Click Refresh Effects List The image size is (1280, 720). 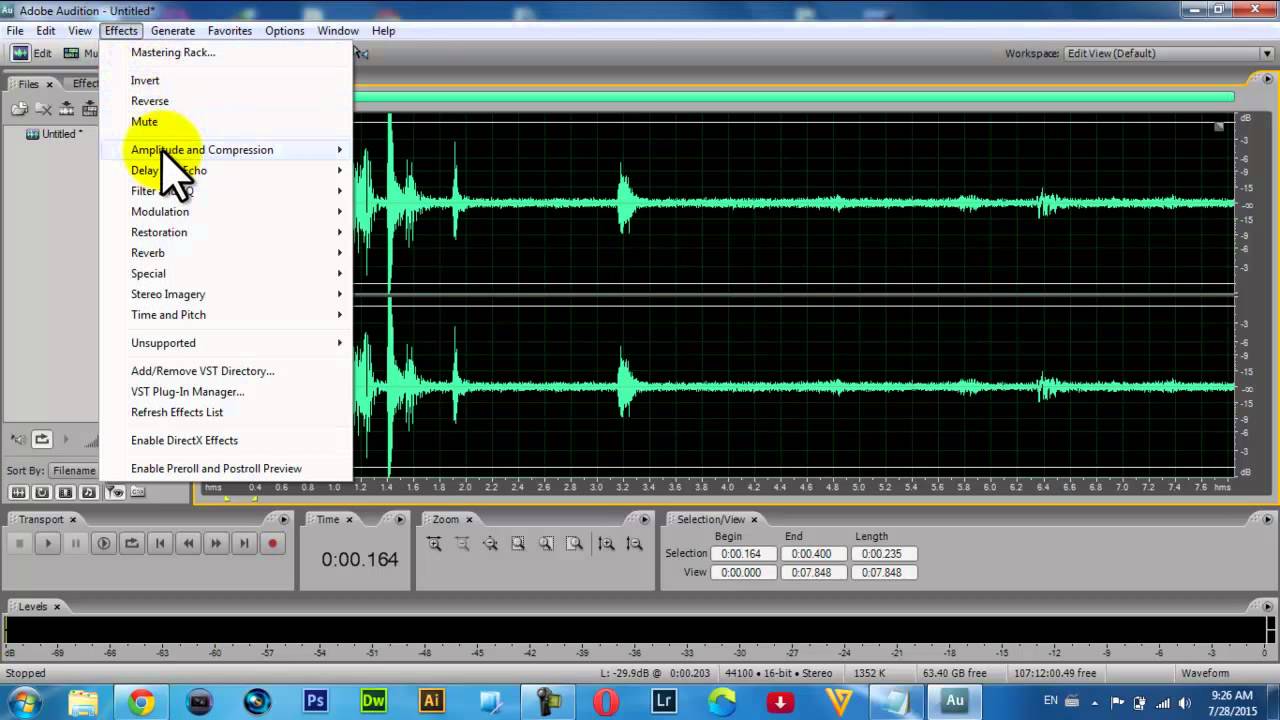[177, 412]
